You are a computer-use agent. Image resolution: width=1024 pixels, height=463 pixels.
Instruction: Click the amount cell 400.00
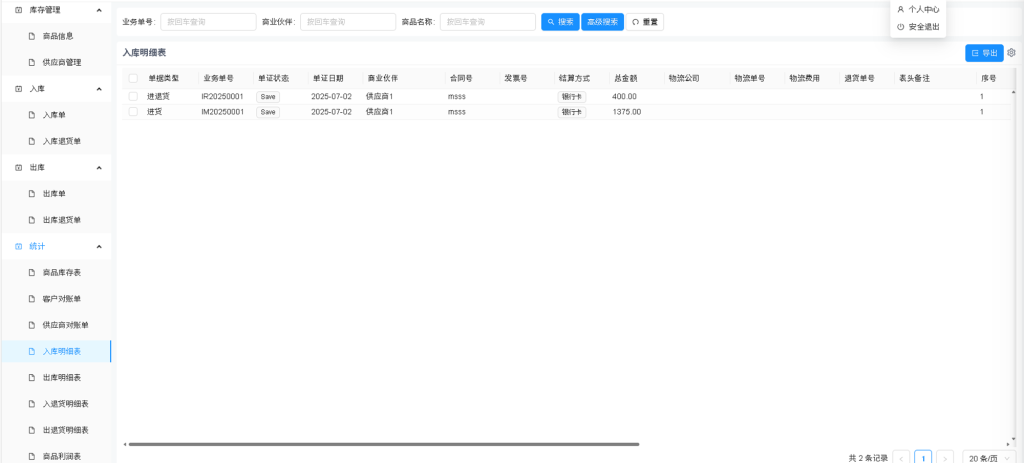624,96
